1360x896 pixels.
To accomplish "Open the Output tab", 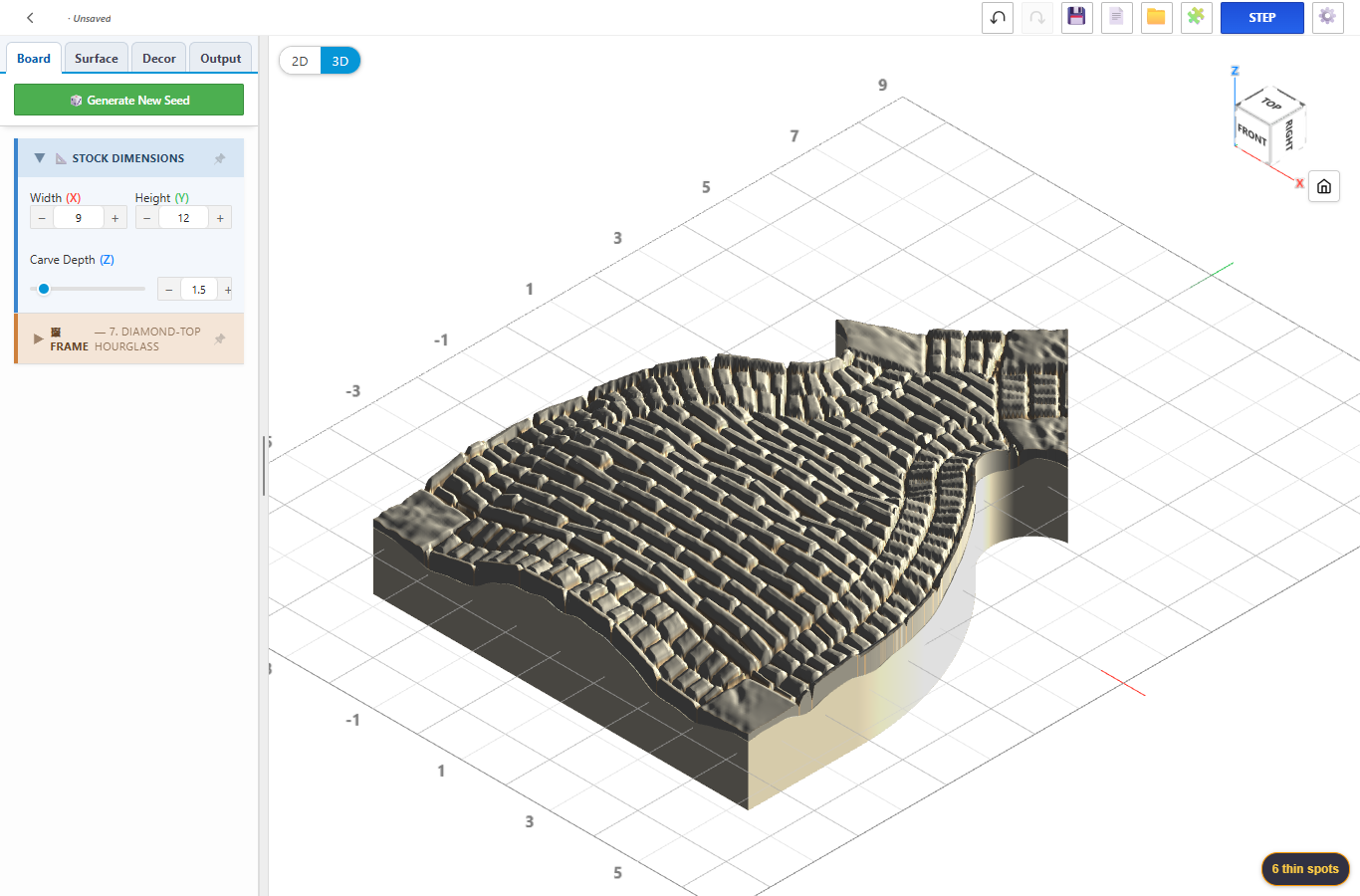I will (x=220, y=58).
